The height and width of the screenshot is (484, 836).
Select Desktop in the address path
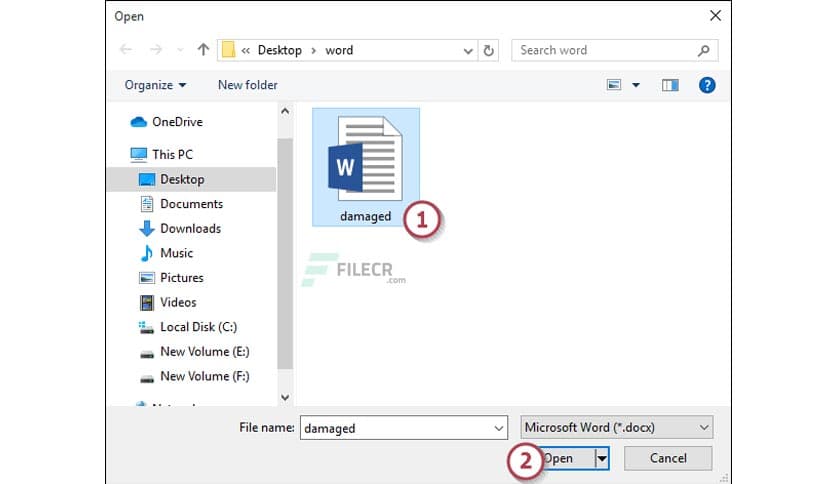click(279, 50)
